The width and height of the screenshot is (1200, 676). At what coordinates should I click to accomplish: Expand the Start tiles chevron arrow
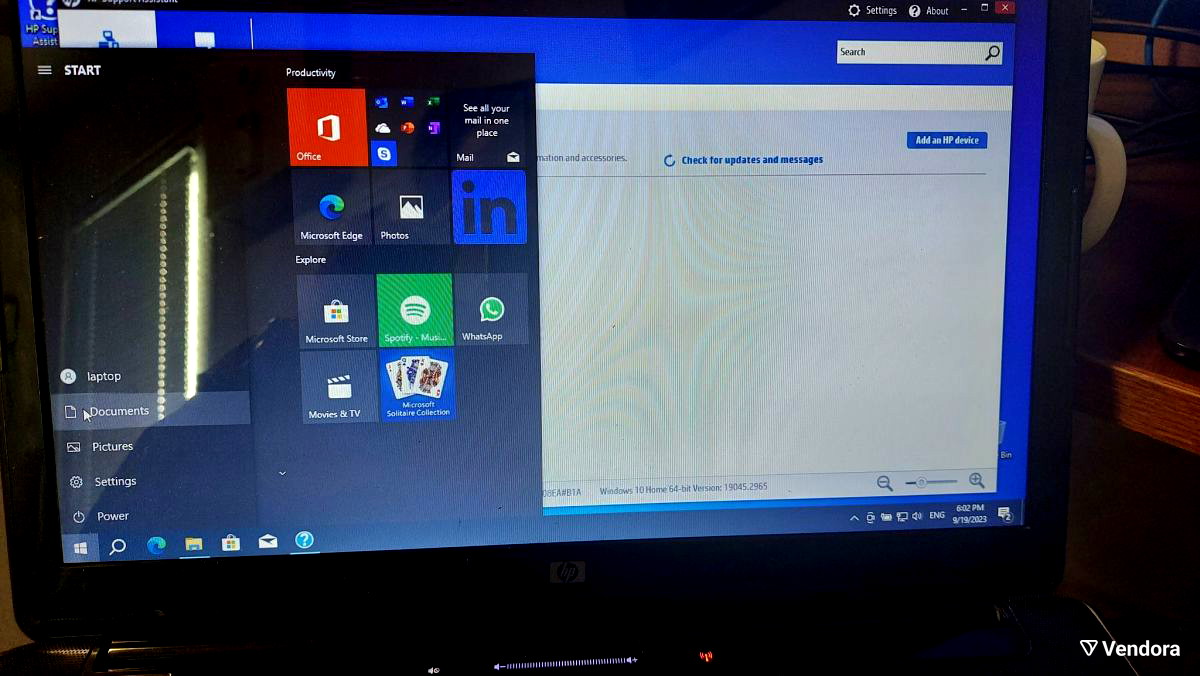click(x=282, y=473)
